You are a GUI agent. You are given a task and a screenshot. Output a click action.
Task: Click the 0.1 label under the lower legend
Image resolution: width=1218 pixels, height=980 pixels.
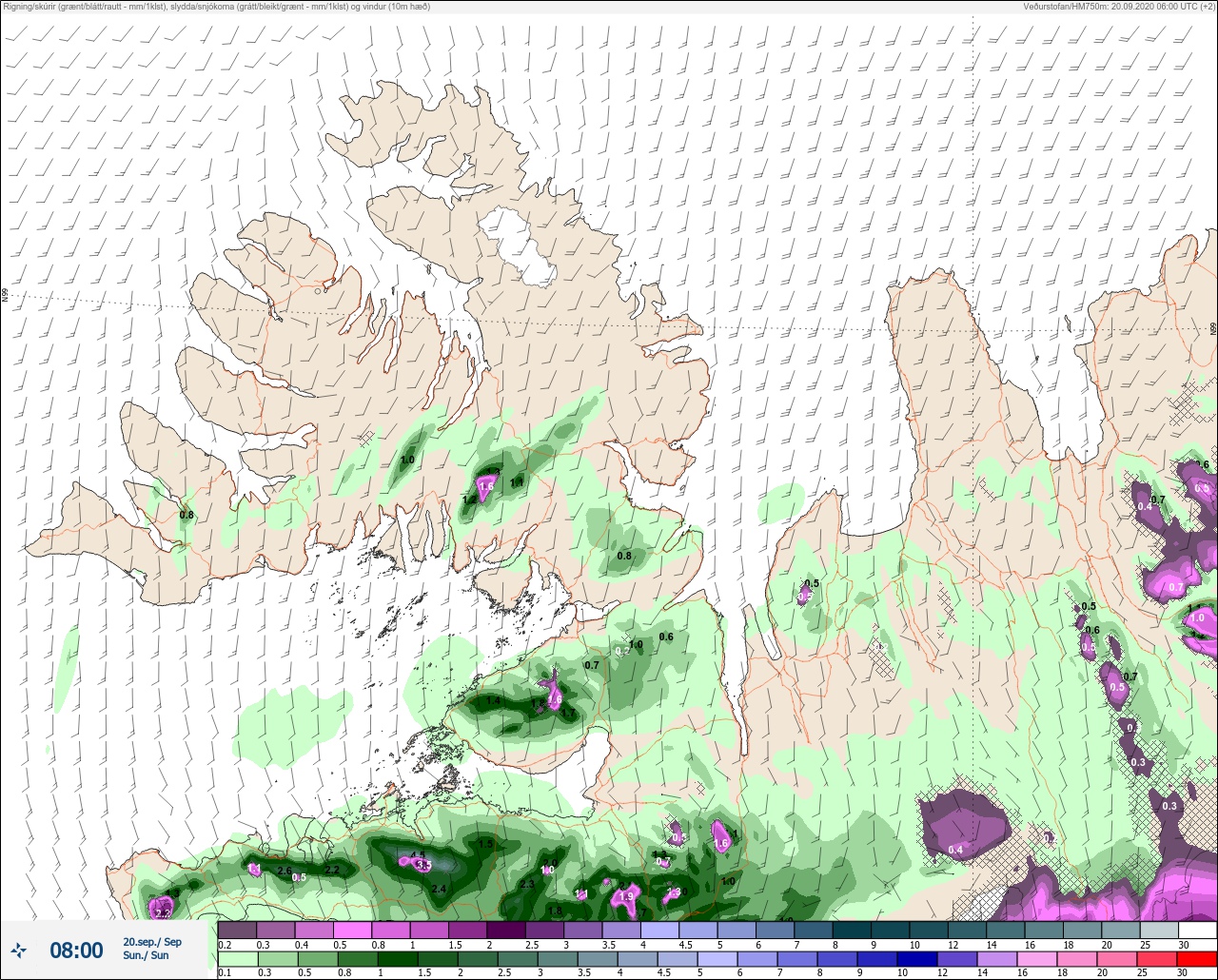pos(224,973)
